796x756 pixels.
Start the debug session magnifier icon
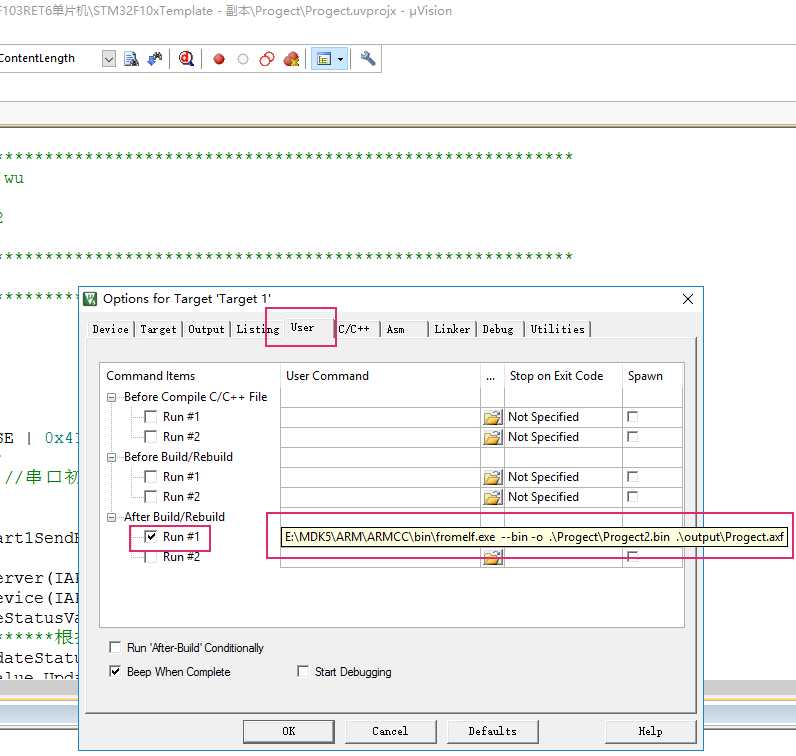coord(186,59)
